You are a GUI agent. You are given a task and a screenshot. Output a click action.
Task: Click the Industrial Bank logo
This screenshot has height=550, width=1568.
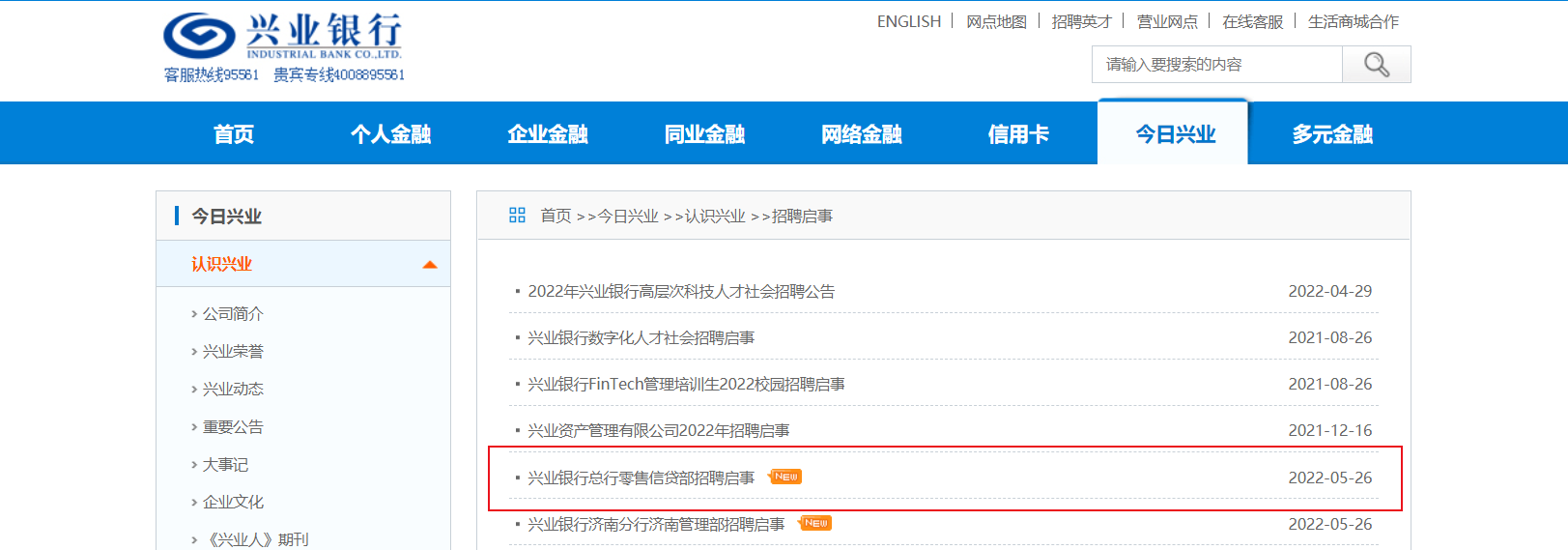click(282, 36)
